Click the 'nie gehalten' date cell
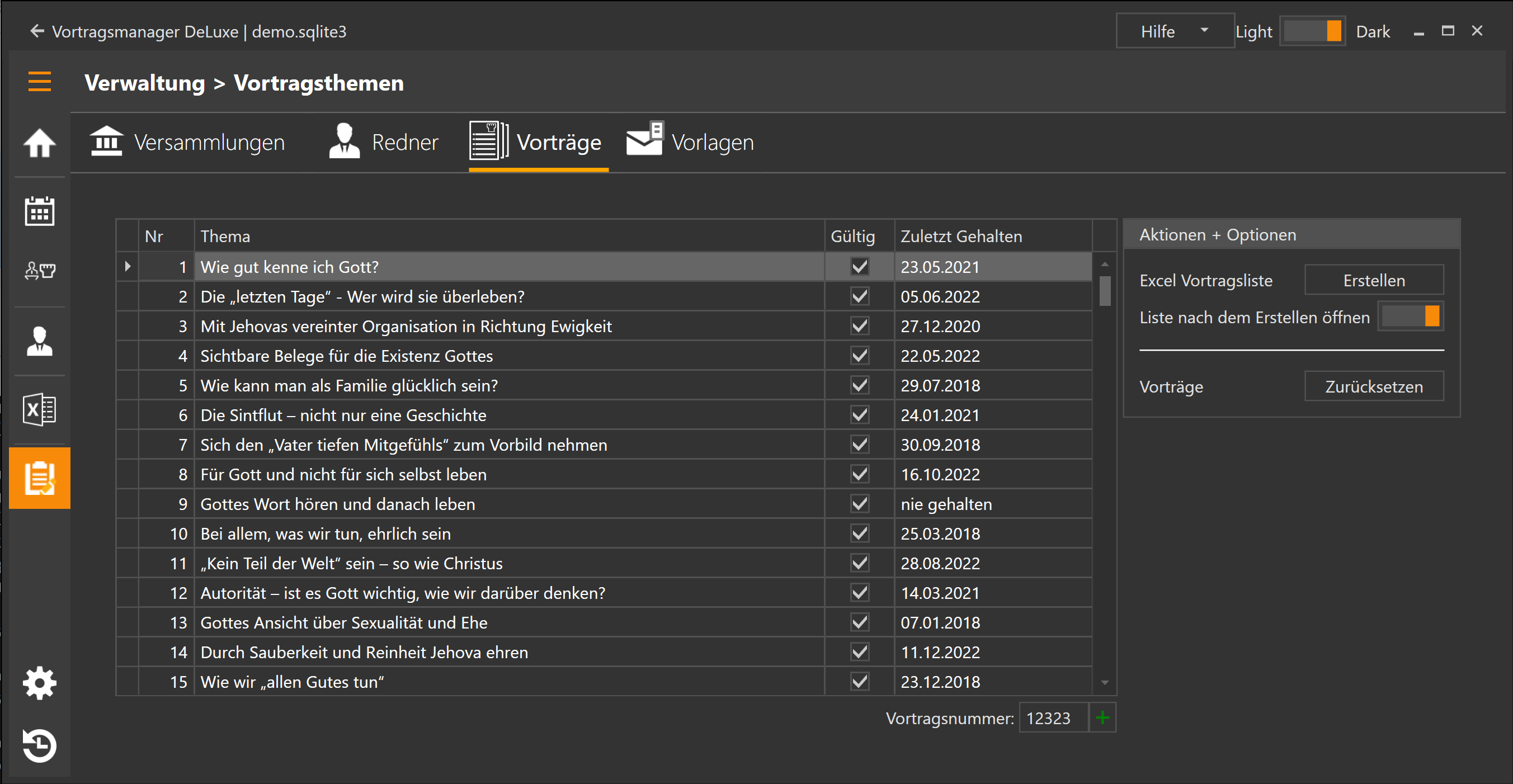1513x784 pixels. [993, 503]
